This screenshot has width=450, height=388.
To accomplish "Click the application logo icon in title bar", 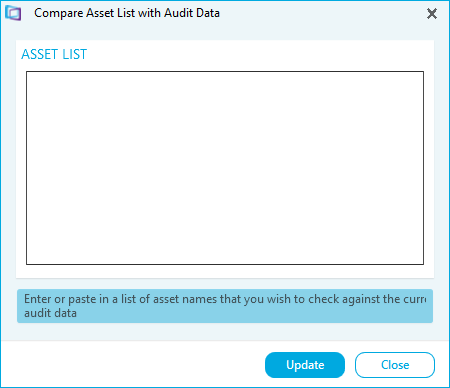I will pyautogui.click(x=13, y=13).
